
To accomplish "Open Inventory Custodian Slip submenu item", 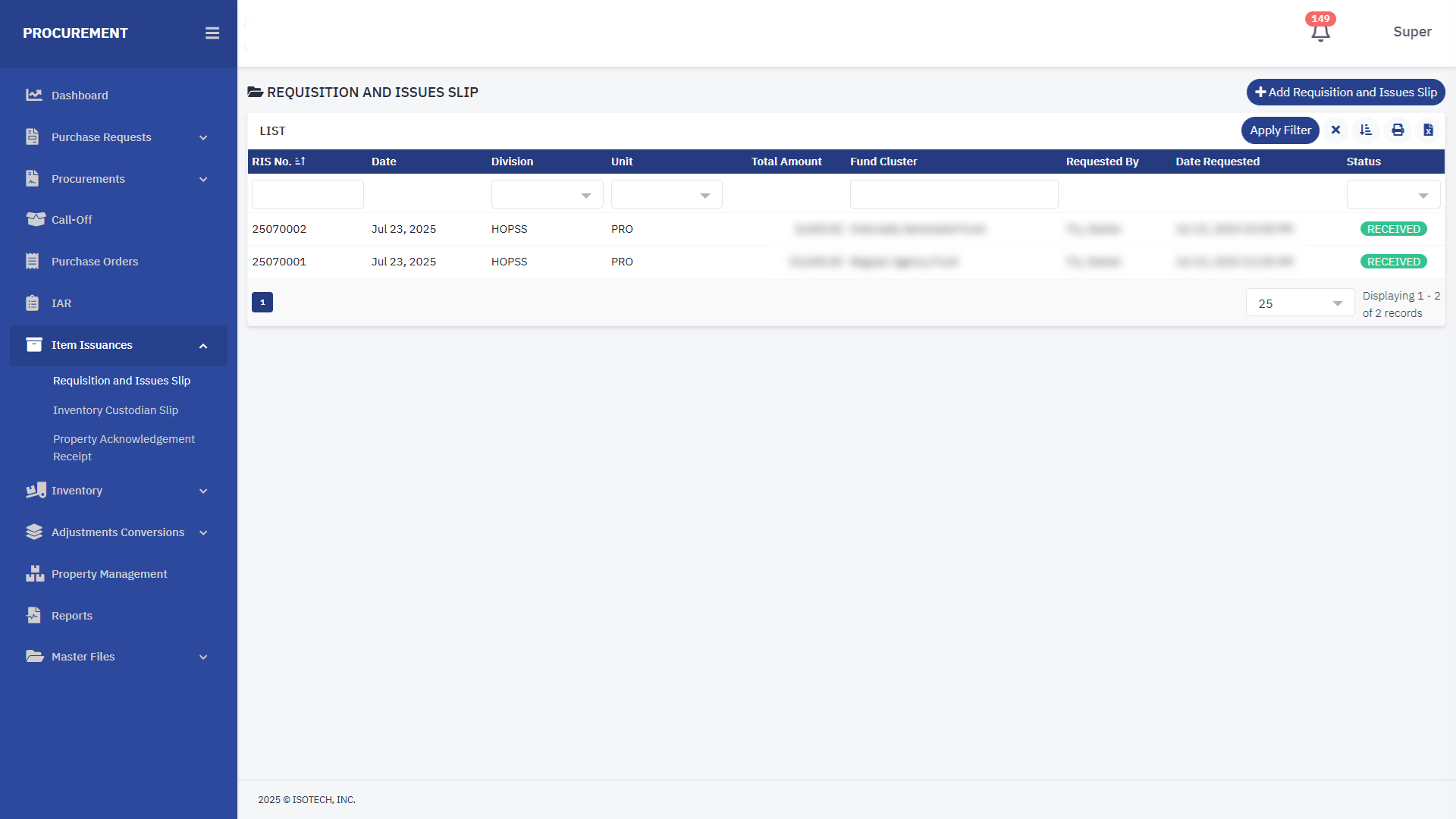I will 115,410.
